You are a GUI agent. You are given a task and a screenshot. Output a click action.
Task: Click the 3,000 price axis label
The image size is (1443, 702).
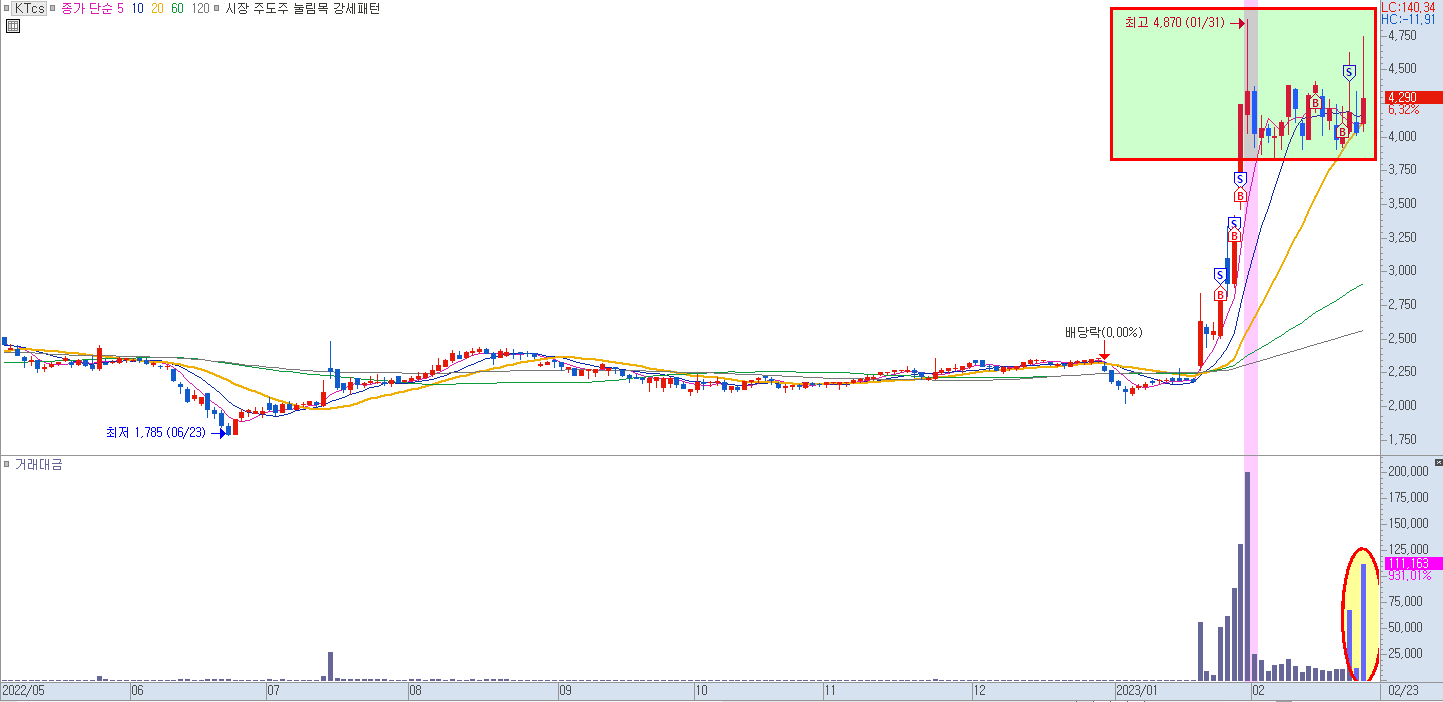click(1403, 271)
